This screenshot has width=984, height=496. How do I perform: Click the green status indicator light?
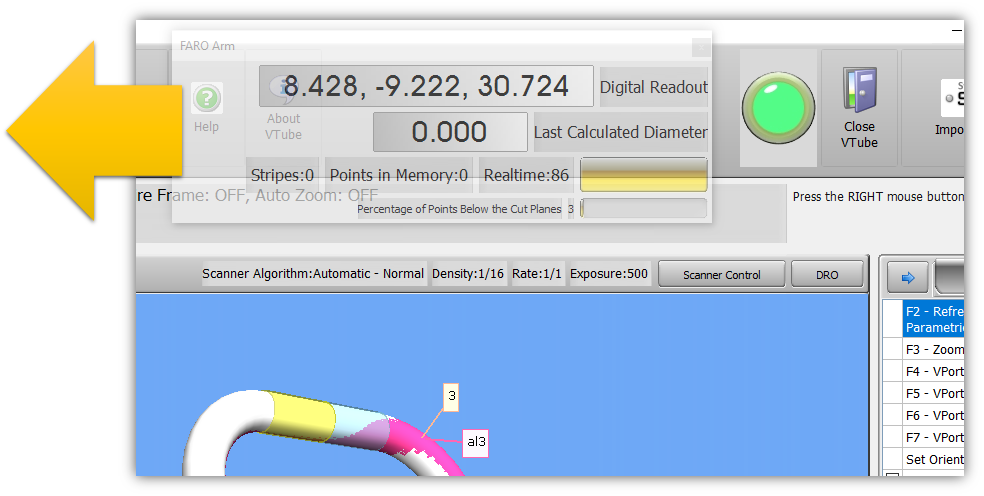point(778,109)
